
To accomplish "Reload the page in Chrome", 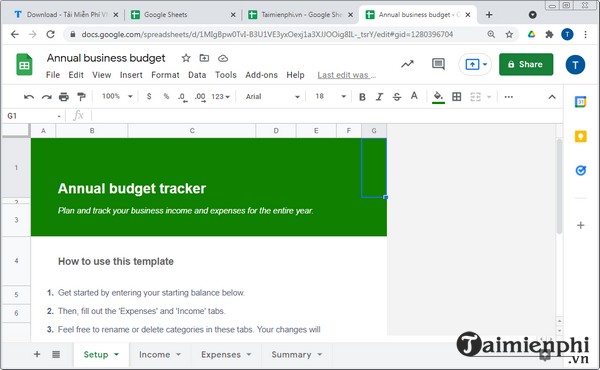I will click(50, 34).
